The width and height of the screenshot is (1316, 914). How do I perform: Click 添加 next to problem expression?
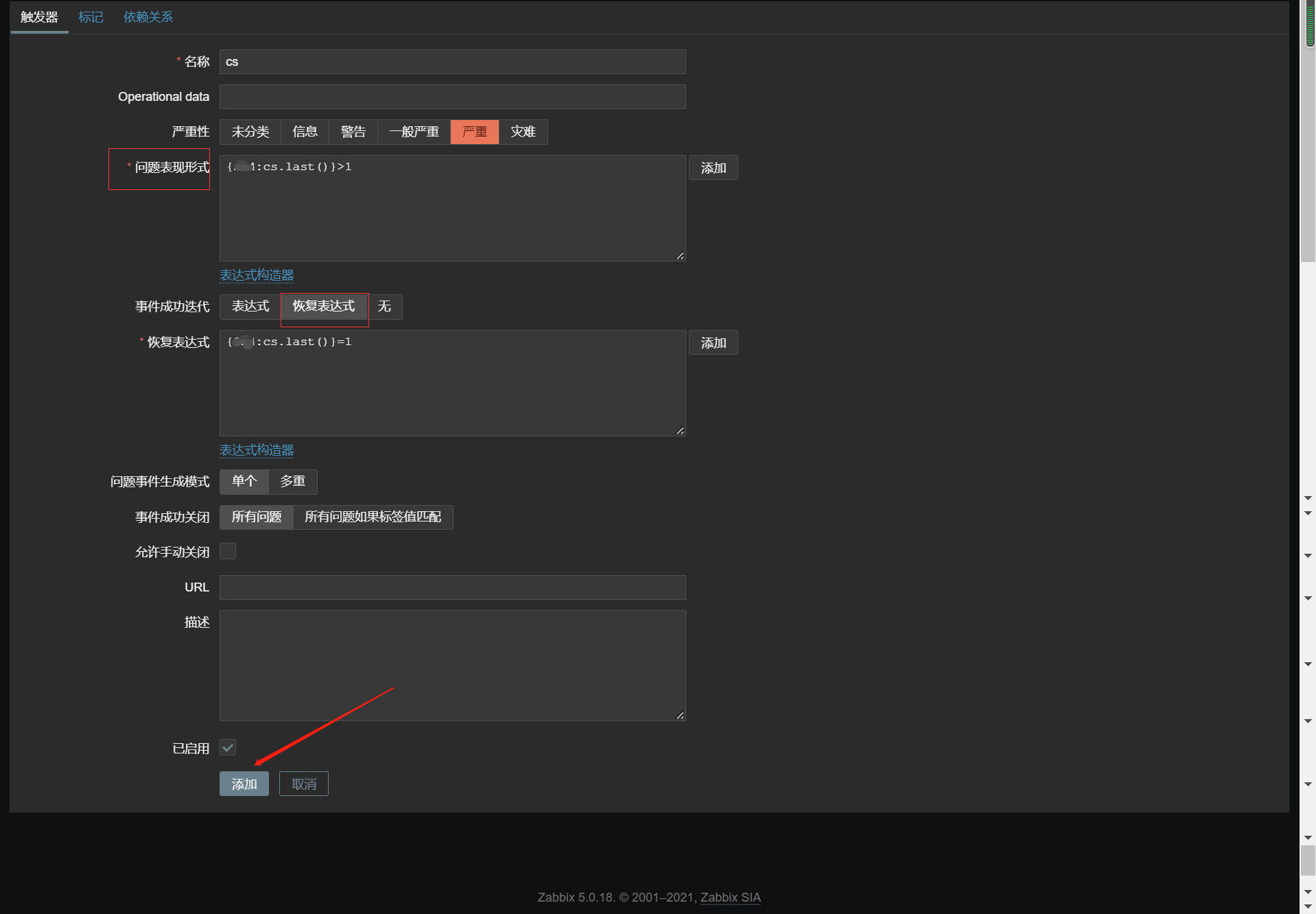(713, 168)
